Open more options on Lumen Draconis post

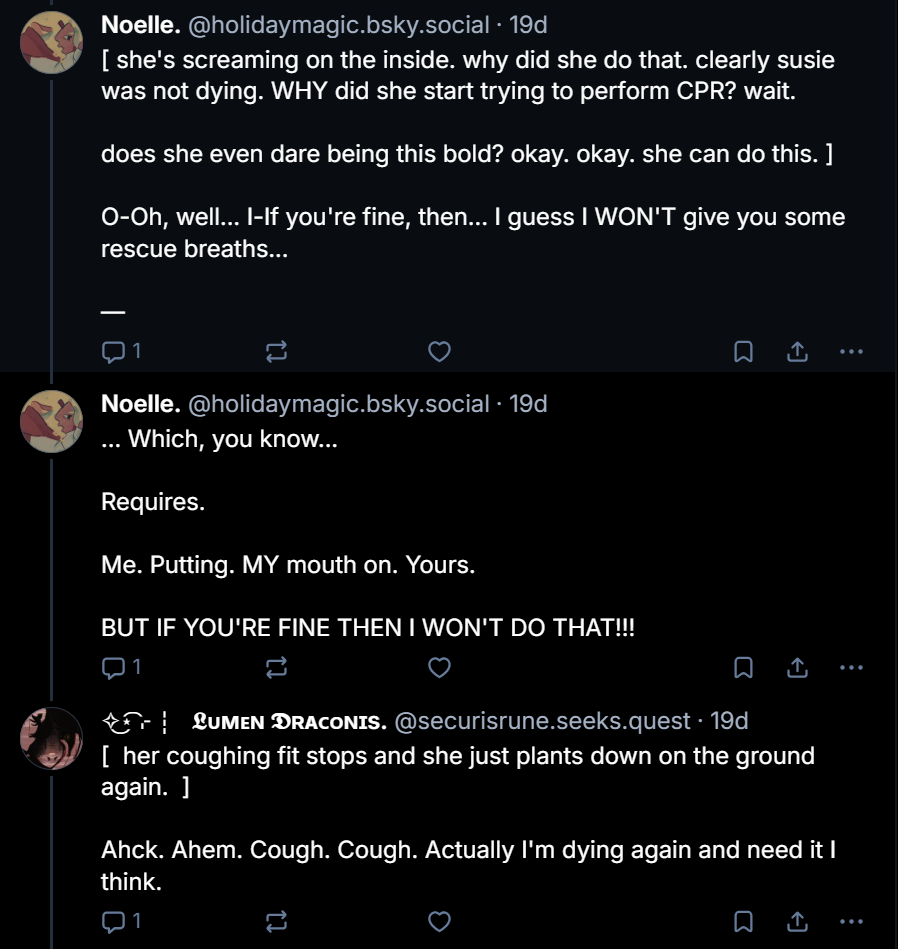click(x=851, y=920)
